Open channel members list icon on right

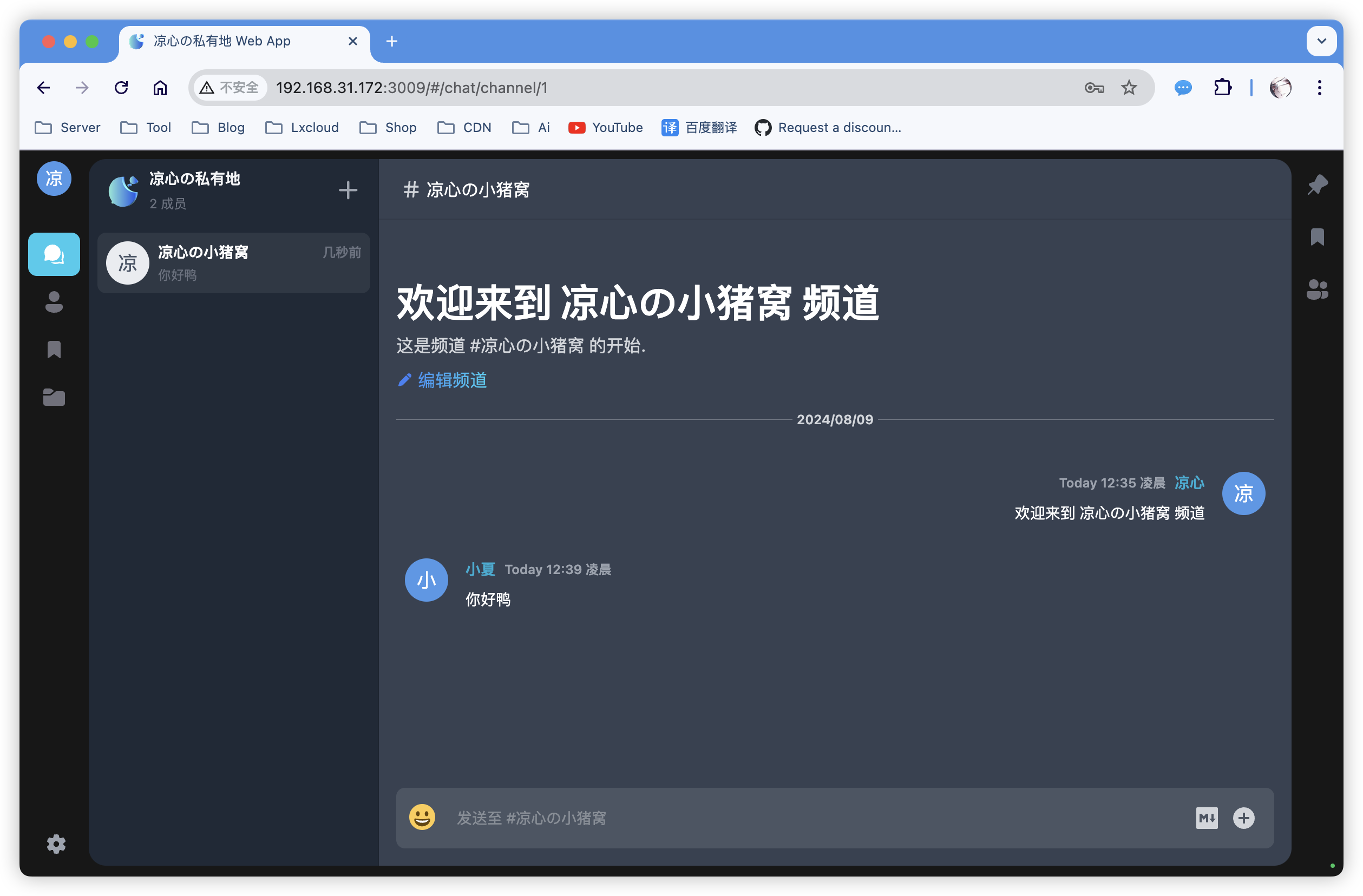point(1317,289)
